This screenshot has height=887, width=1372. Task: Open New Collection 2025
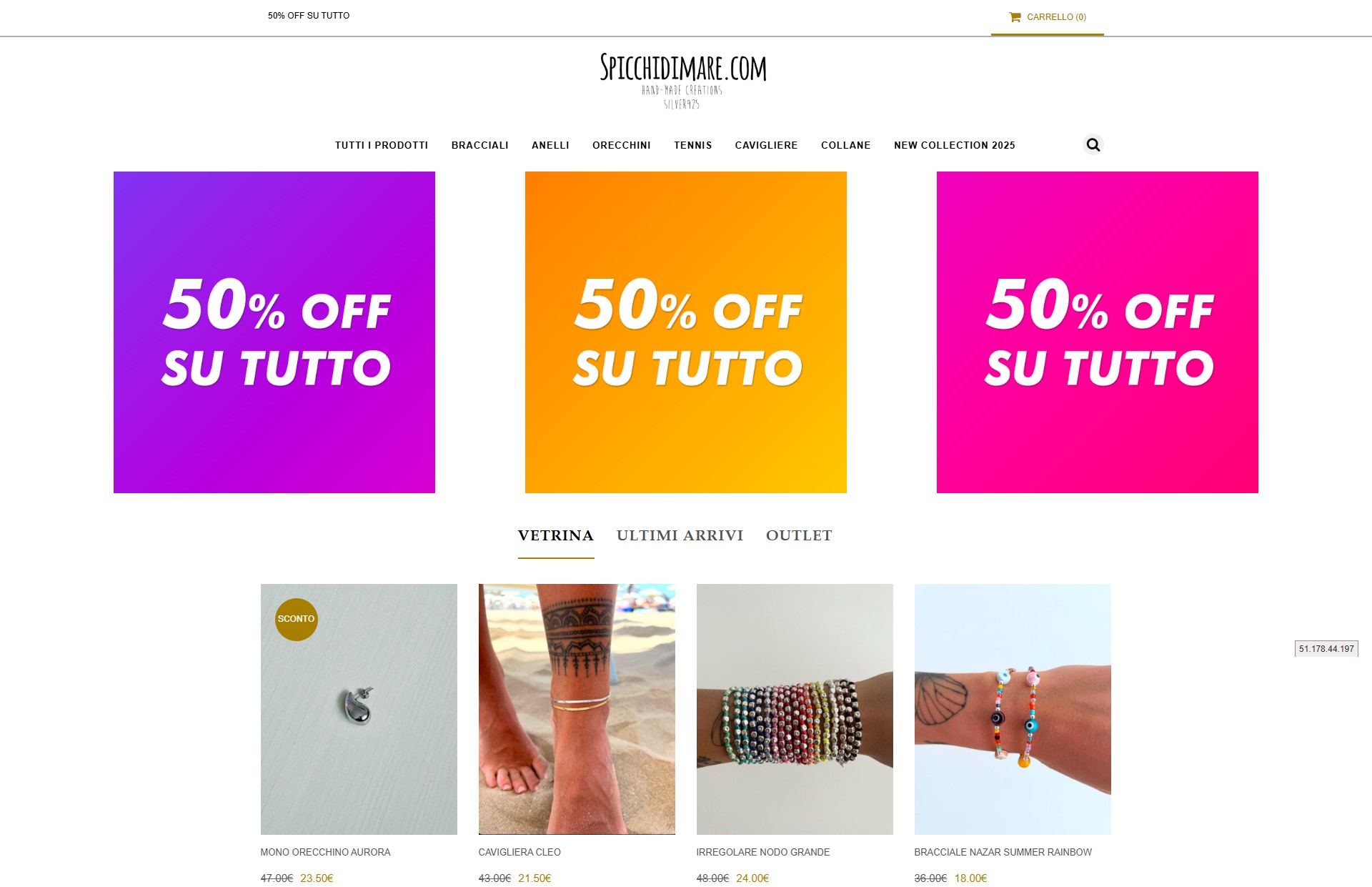[x=954, y=145]
